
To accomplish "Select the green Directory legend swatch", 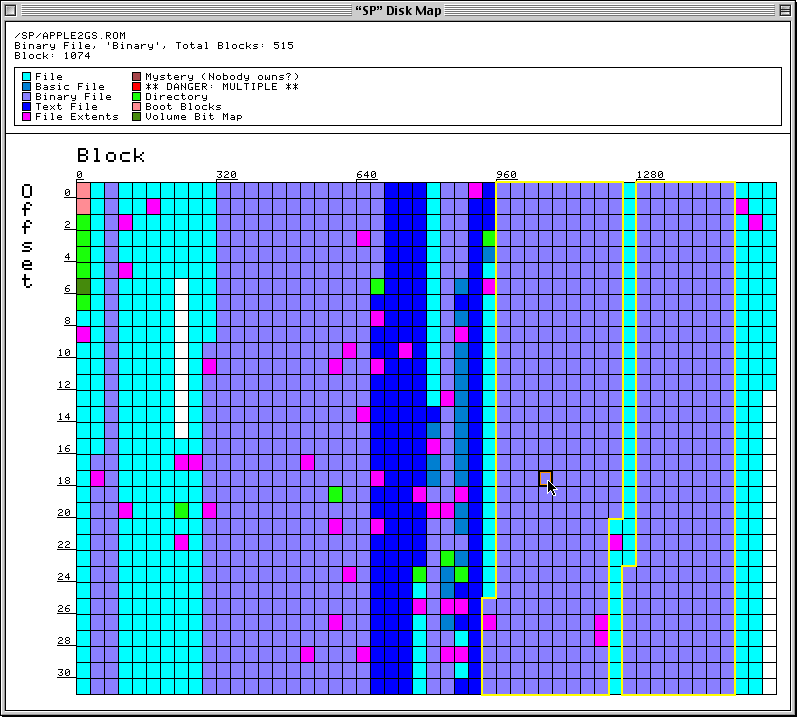I will 136,97.
